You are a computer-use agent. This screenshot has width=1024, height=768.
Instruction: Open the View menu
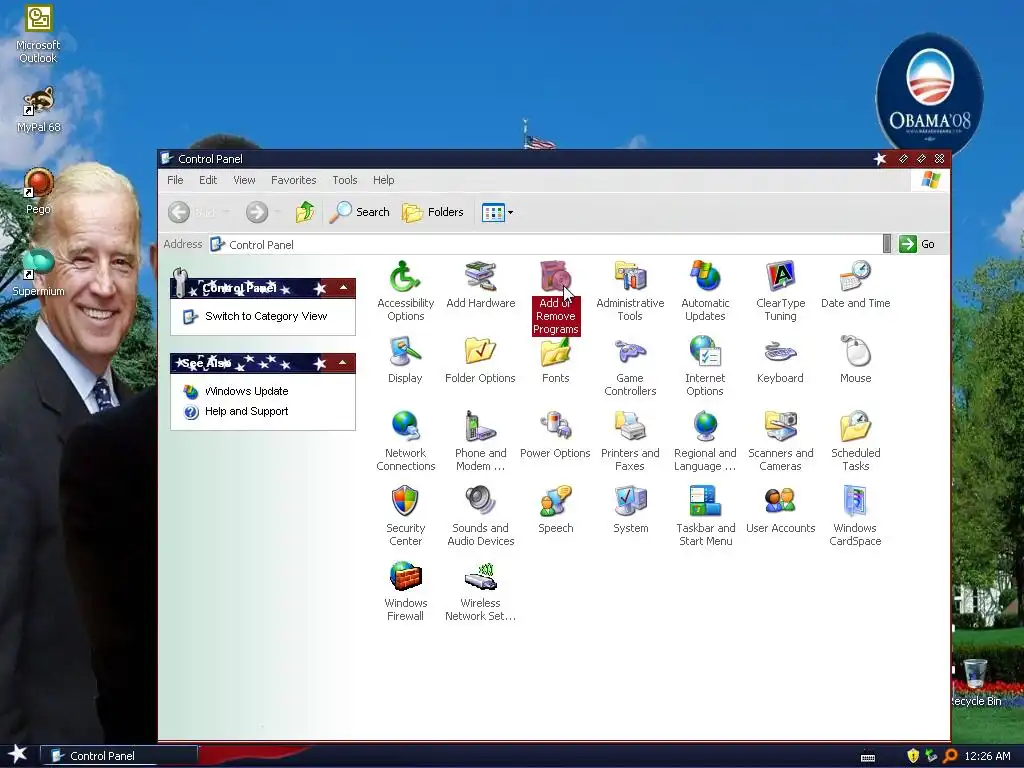(x=244, y=180)
